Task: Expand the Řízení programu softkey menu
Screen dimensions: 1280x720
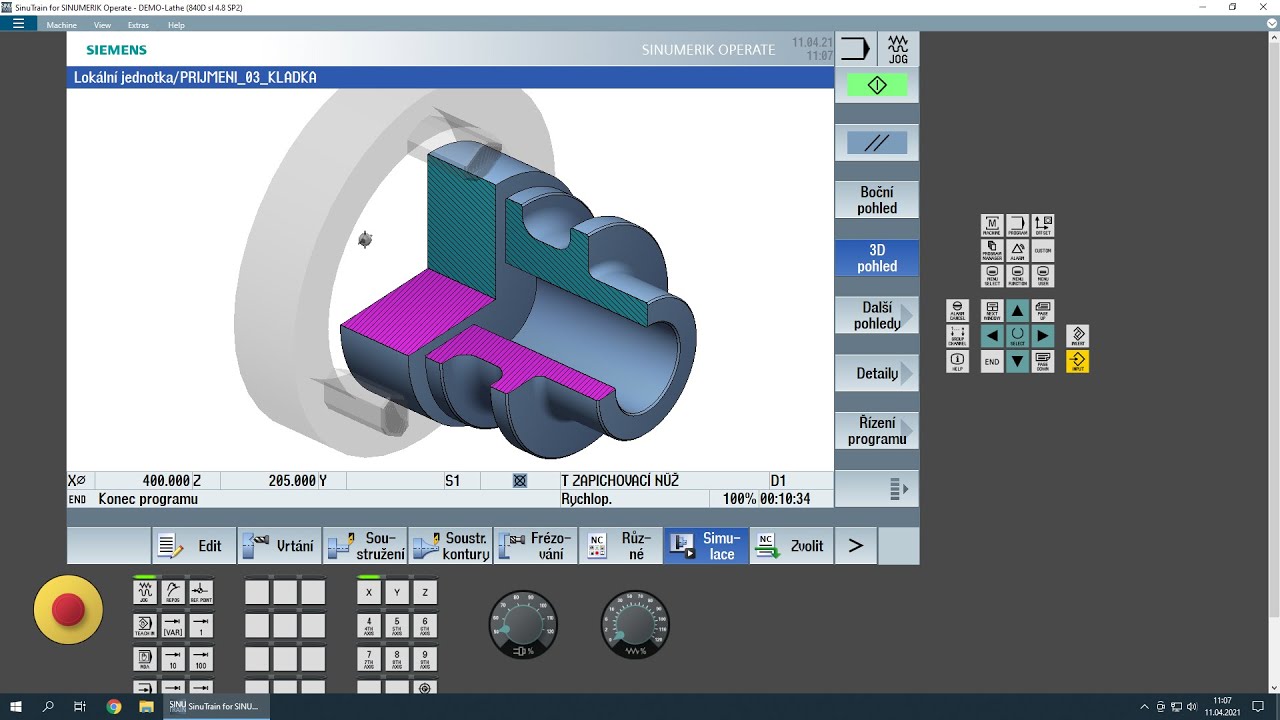Action: 877,431
